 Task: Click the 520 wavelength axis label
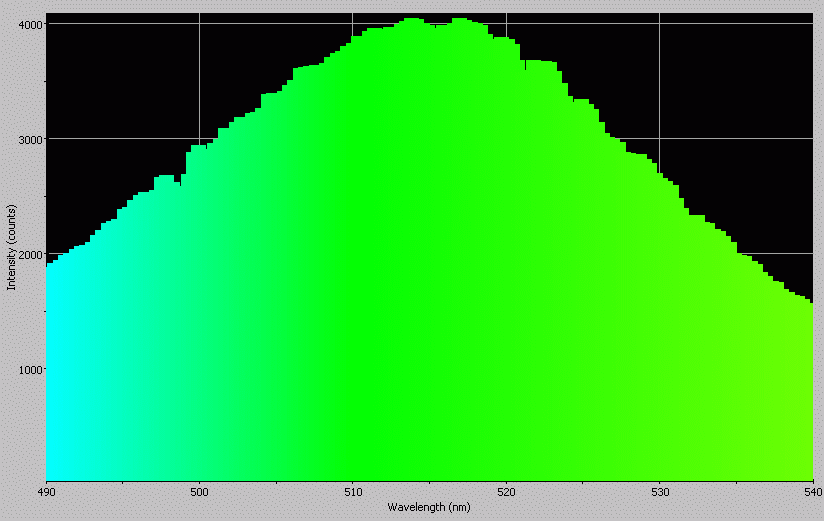[507, 492]
